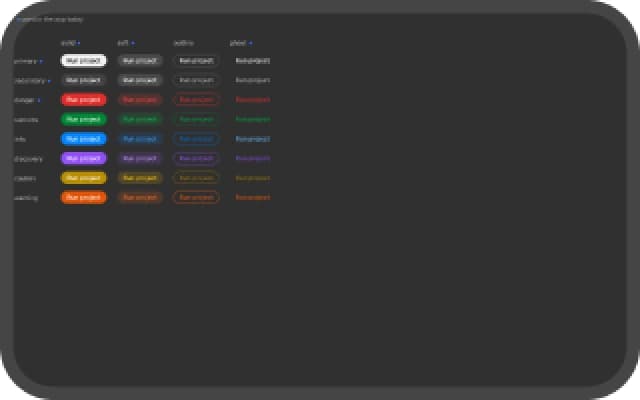640x400 pixels.
Task: Click the 'primary' row label
Action: 26,61
